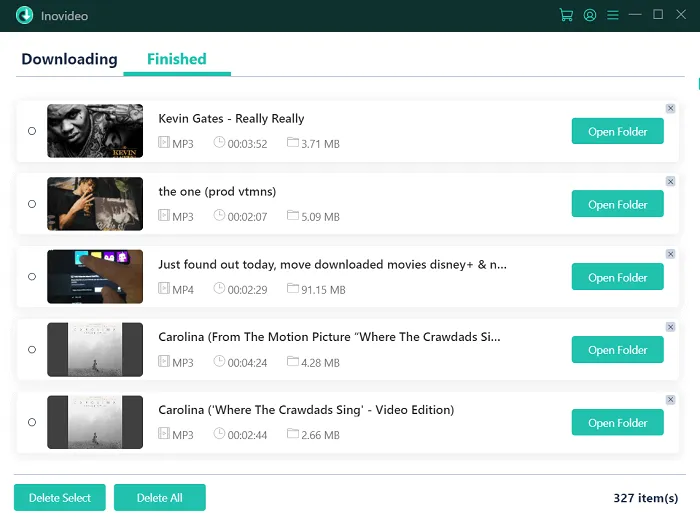Select the Kevin Gates - Really Really radio button
Screen dimensions: 700x517
coord(32,131)
